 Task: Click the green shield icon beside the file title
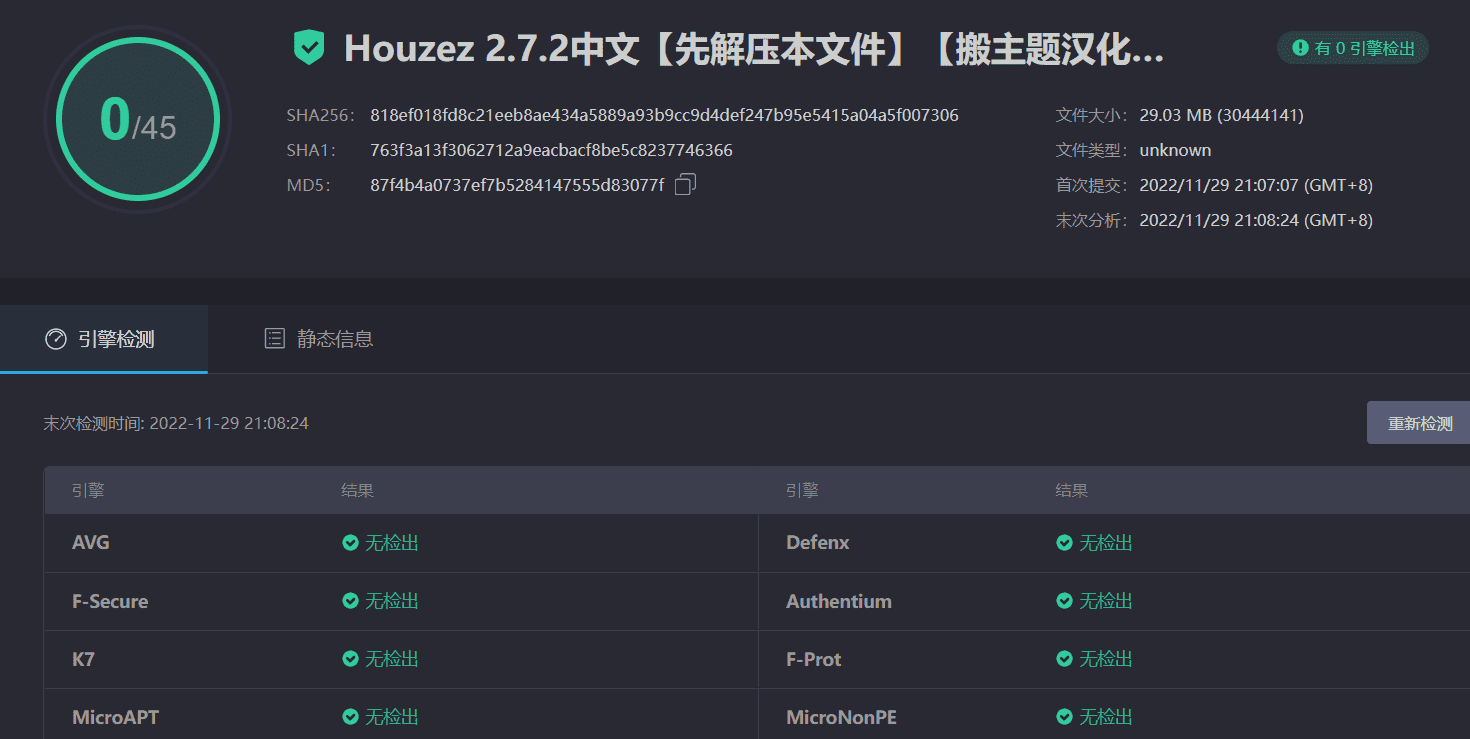(x=309, y=48)
